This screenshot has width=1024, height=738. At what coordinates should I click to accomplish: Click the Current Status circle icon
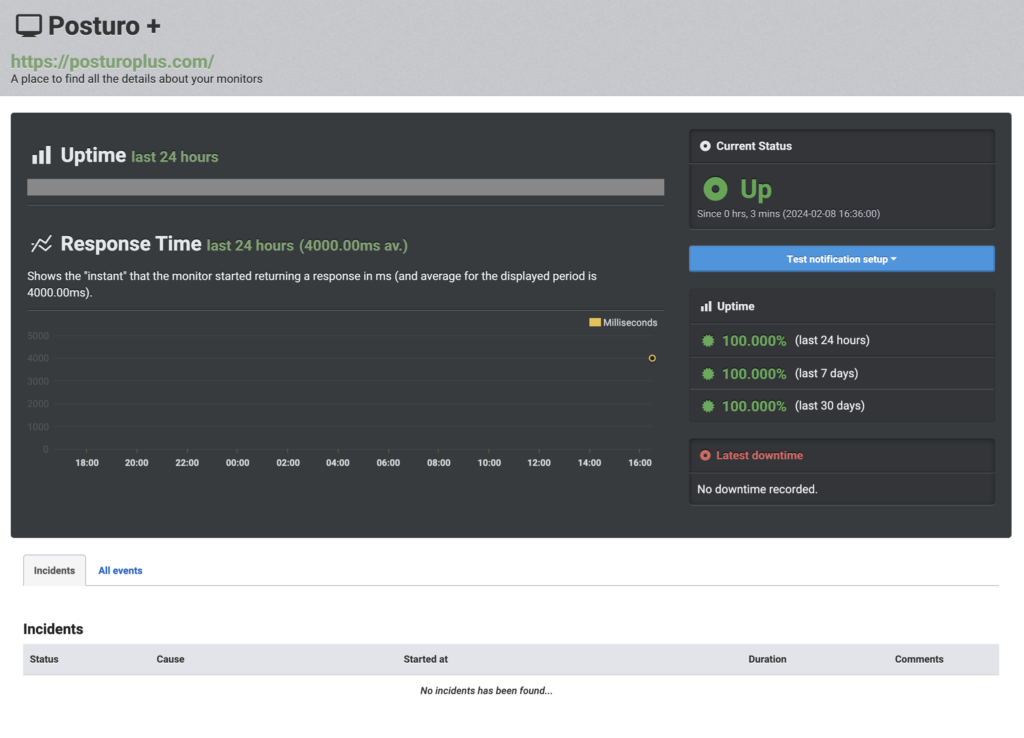(x=705, y=146)
